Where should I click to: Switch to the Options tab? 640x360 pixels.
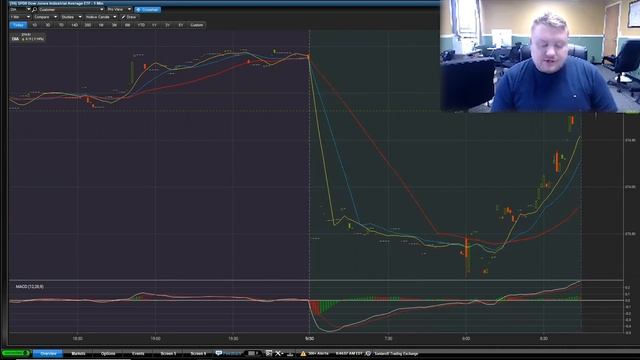[108, 353]
